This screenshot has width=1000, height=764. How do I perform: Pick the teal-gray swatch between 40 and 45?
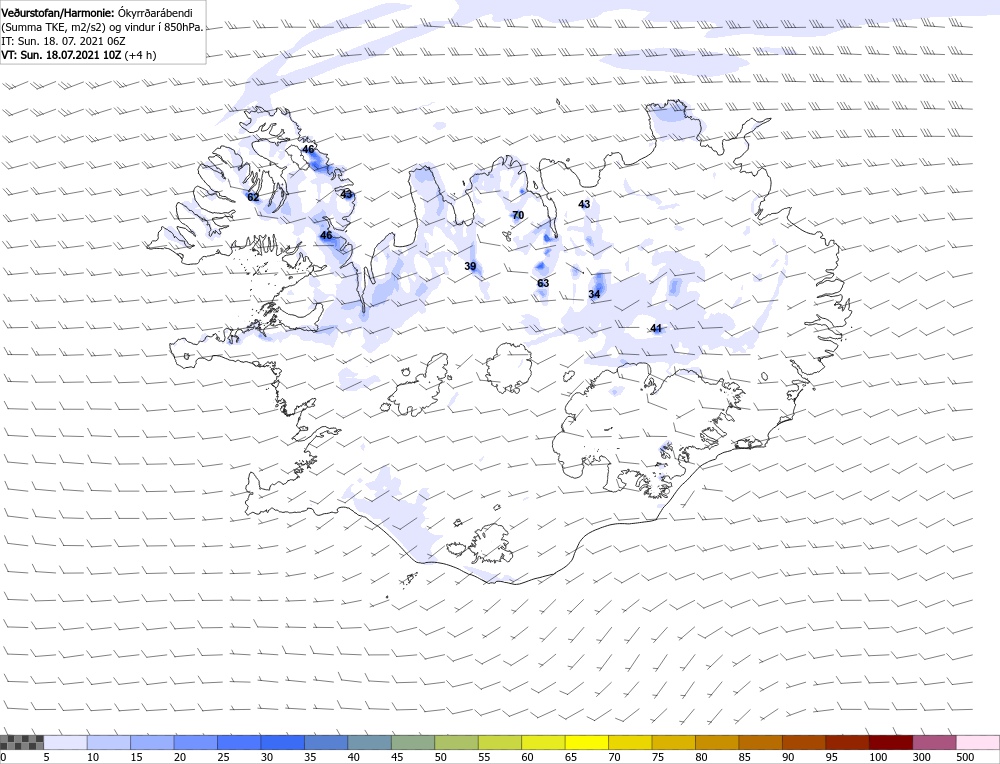[x=369, y=742]
